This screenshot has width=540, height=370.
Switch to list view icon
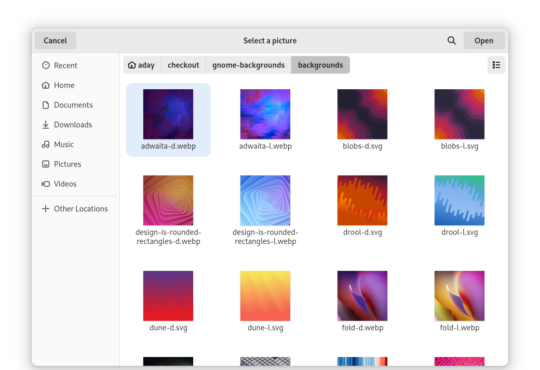(x=496, y=65)
